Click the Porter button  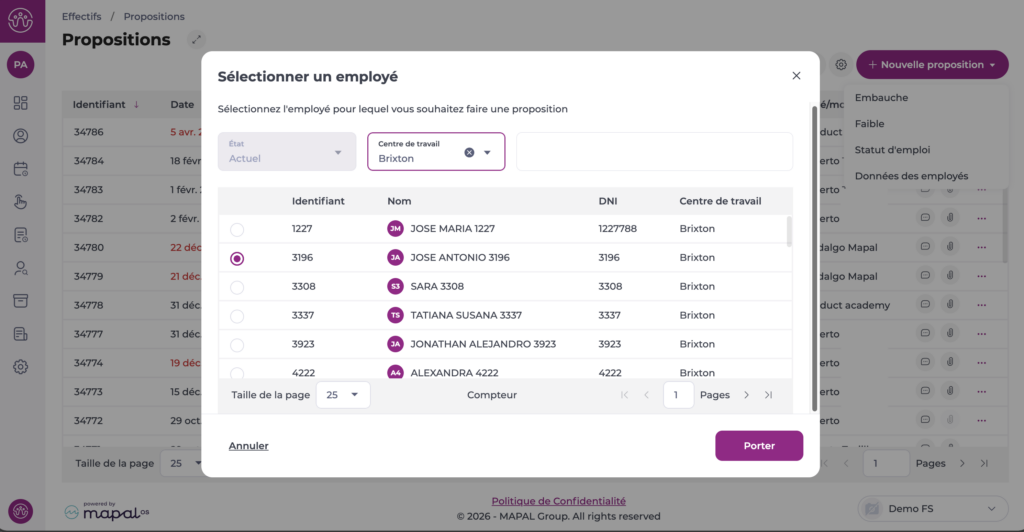pos(759,446)
